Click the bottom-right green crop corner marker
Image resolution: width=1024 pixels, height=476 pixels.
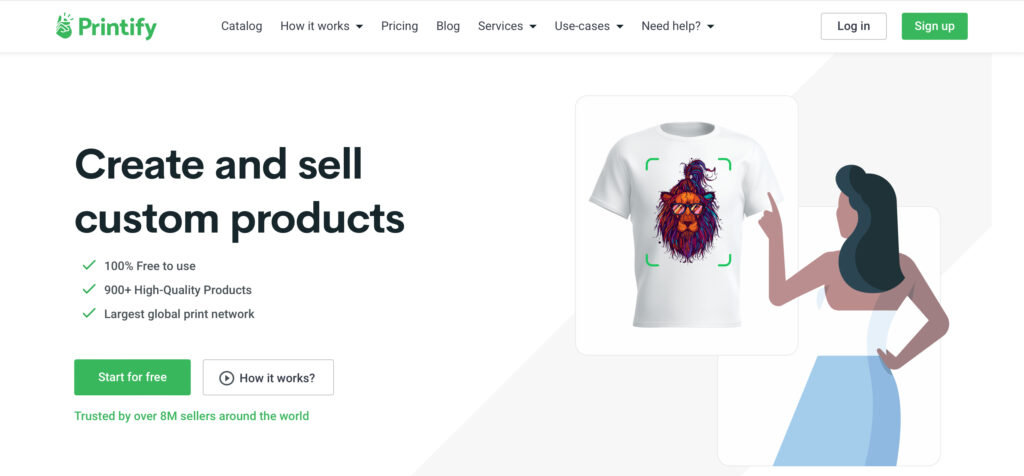pyautogui.click(x=724, y=260)
